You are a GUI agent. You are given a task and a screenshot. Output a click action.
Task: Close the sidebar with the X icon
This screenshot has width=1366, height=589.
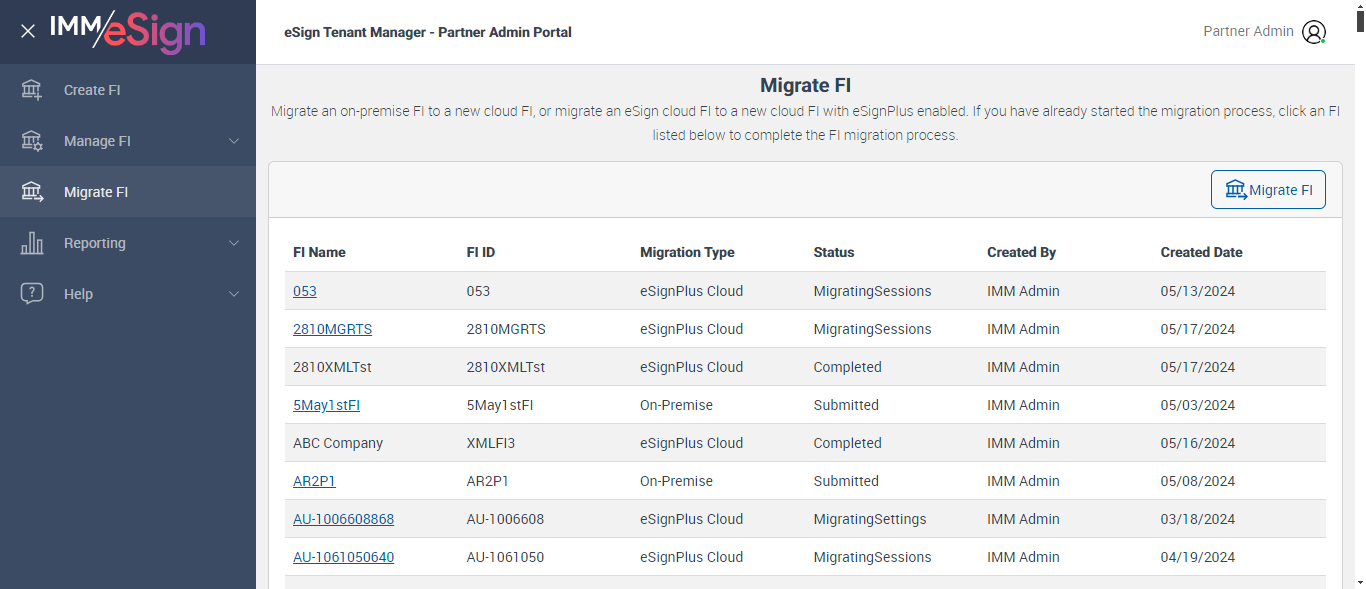pyautogui.click(x=28, y=31)
